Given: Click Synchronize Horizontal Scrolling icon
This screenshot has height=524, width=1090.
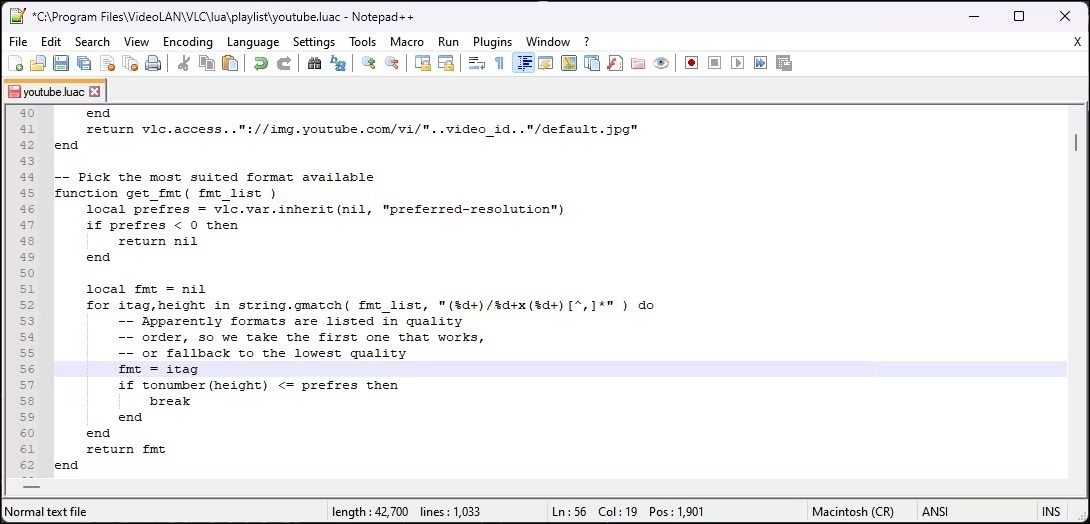Looking at the screenshot, I should 446,63.
